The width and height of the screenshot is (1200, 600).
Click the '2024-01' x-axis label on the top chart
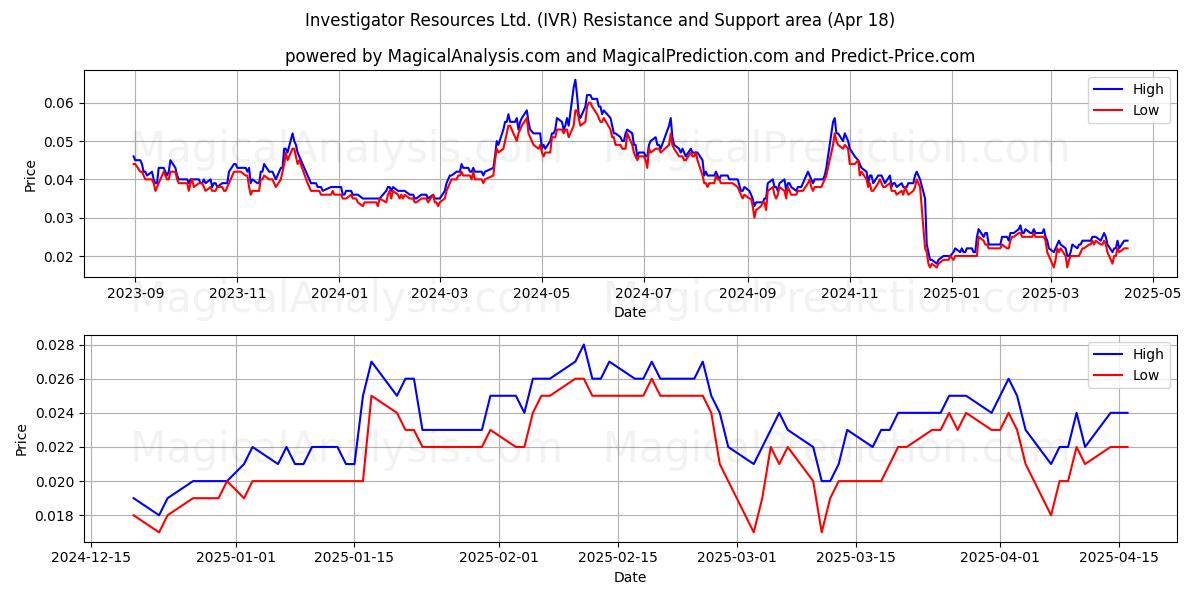pos(338,294)
